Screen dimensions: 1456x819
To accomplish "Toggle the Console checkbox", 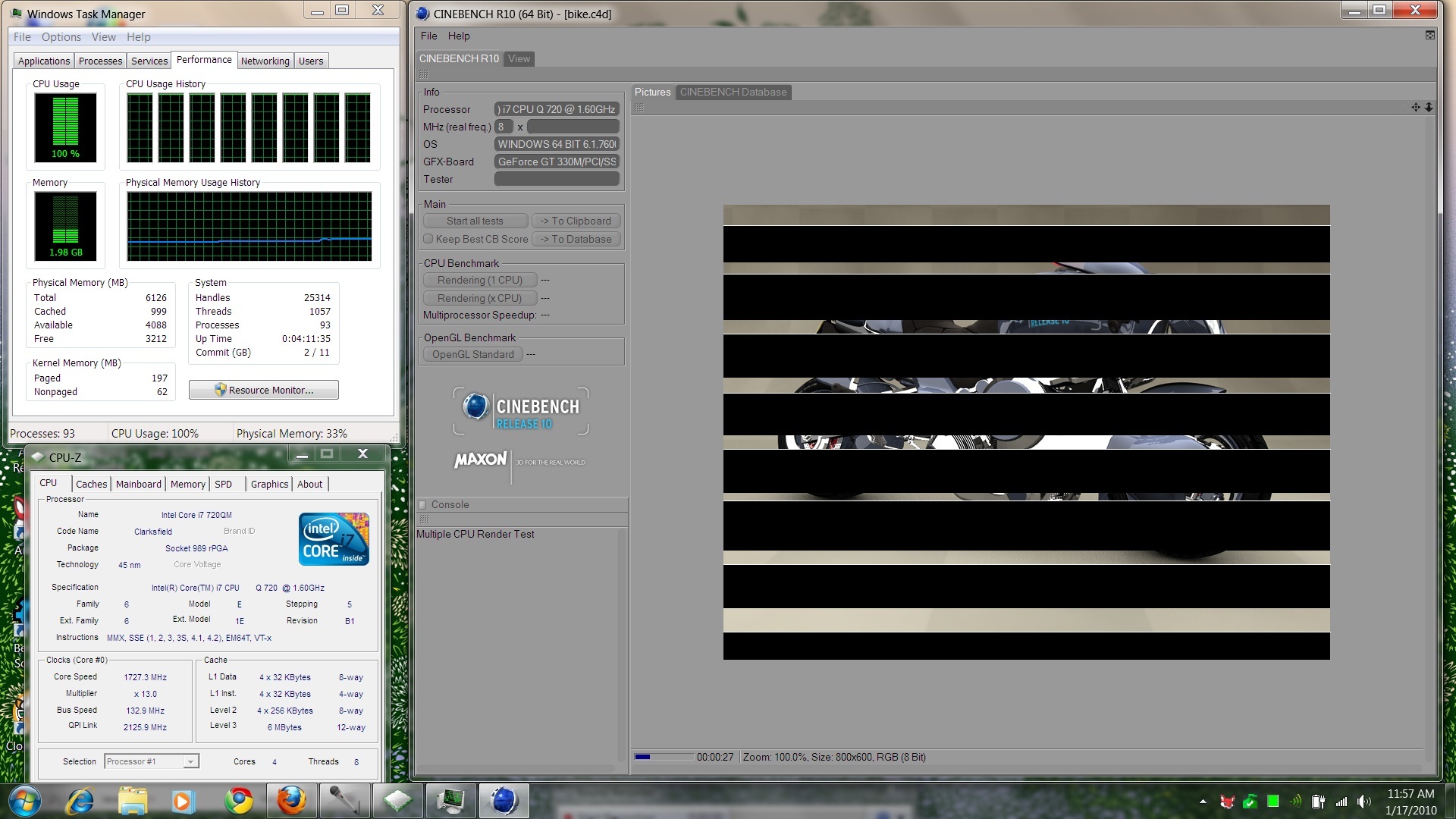I will tap(423, 504).
